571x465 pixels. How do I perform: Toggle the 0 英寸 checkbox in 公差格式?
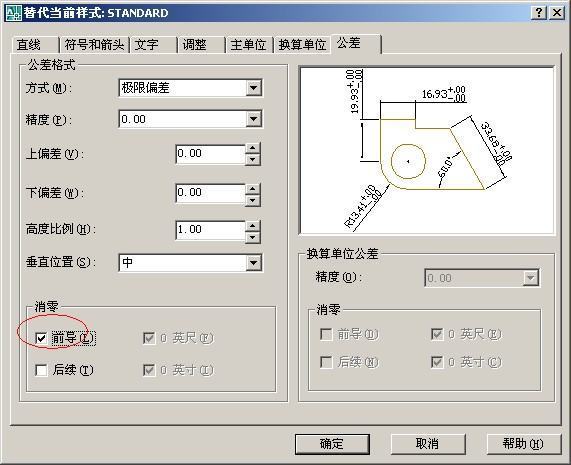[149, 370]
